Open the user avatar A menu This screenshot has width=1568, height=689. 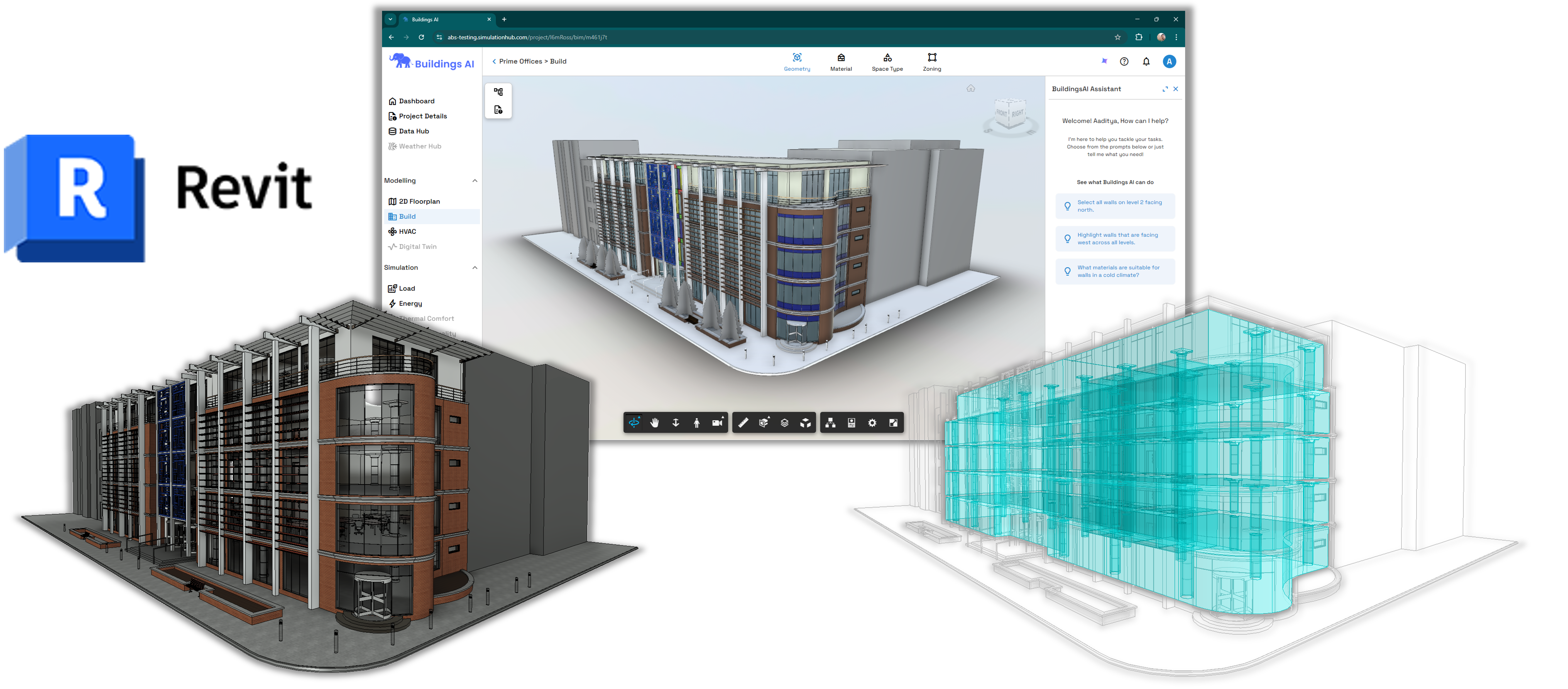(x=1169, y=61)
